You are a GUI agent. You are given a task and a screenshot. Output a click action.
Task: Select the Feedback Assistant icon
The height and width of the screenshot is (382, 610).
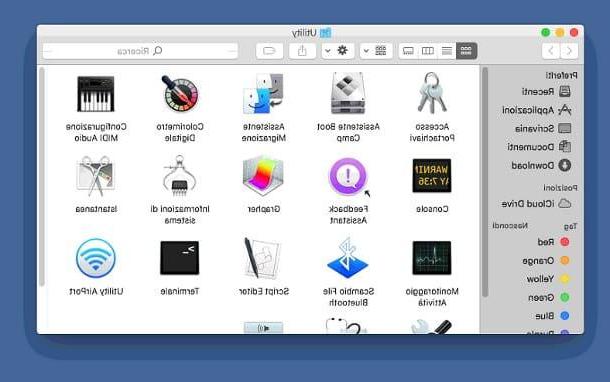[x=348, y=176]
